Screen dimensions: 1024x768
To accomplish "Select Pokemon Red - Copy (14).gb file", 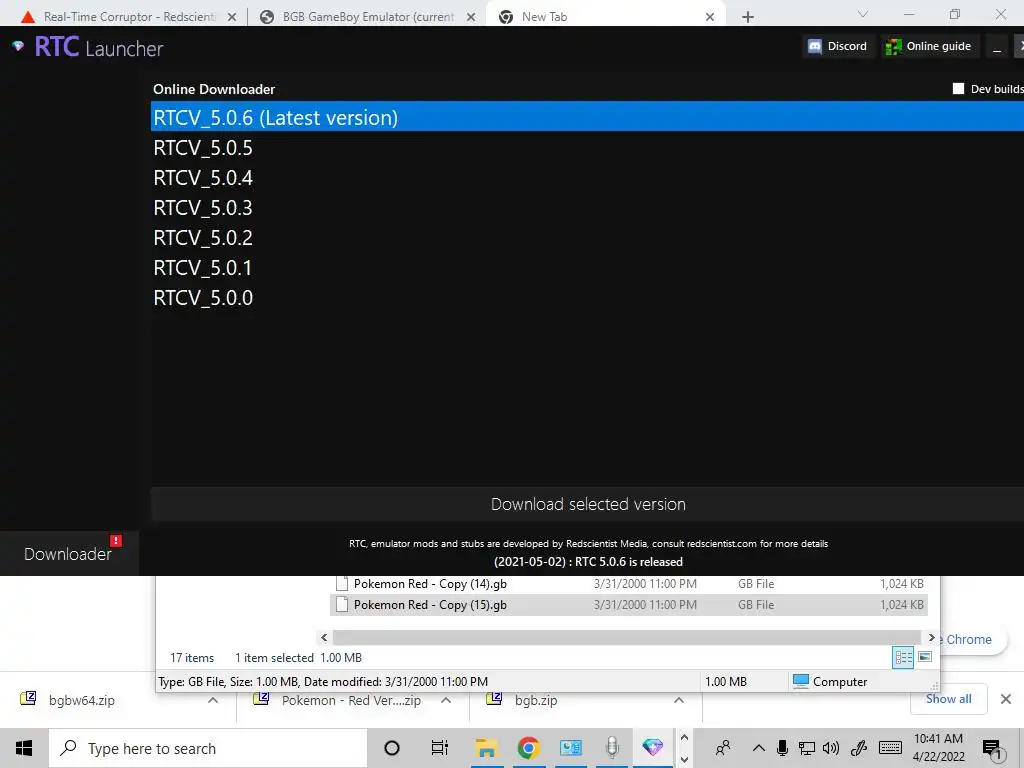I will click(628, 584).
